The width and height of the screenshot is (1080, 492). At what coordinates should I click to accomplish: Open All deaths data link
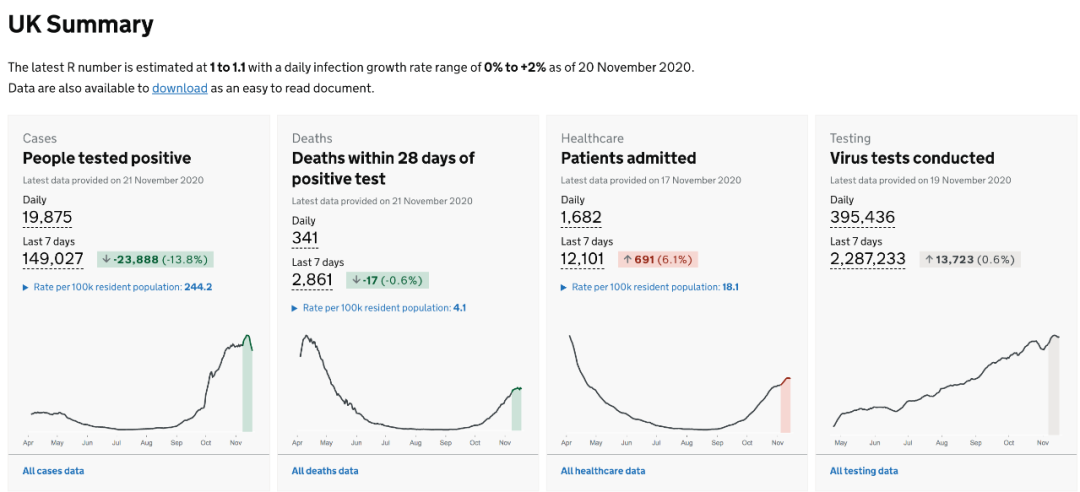pos(325,471)
